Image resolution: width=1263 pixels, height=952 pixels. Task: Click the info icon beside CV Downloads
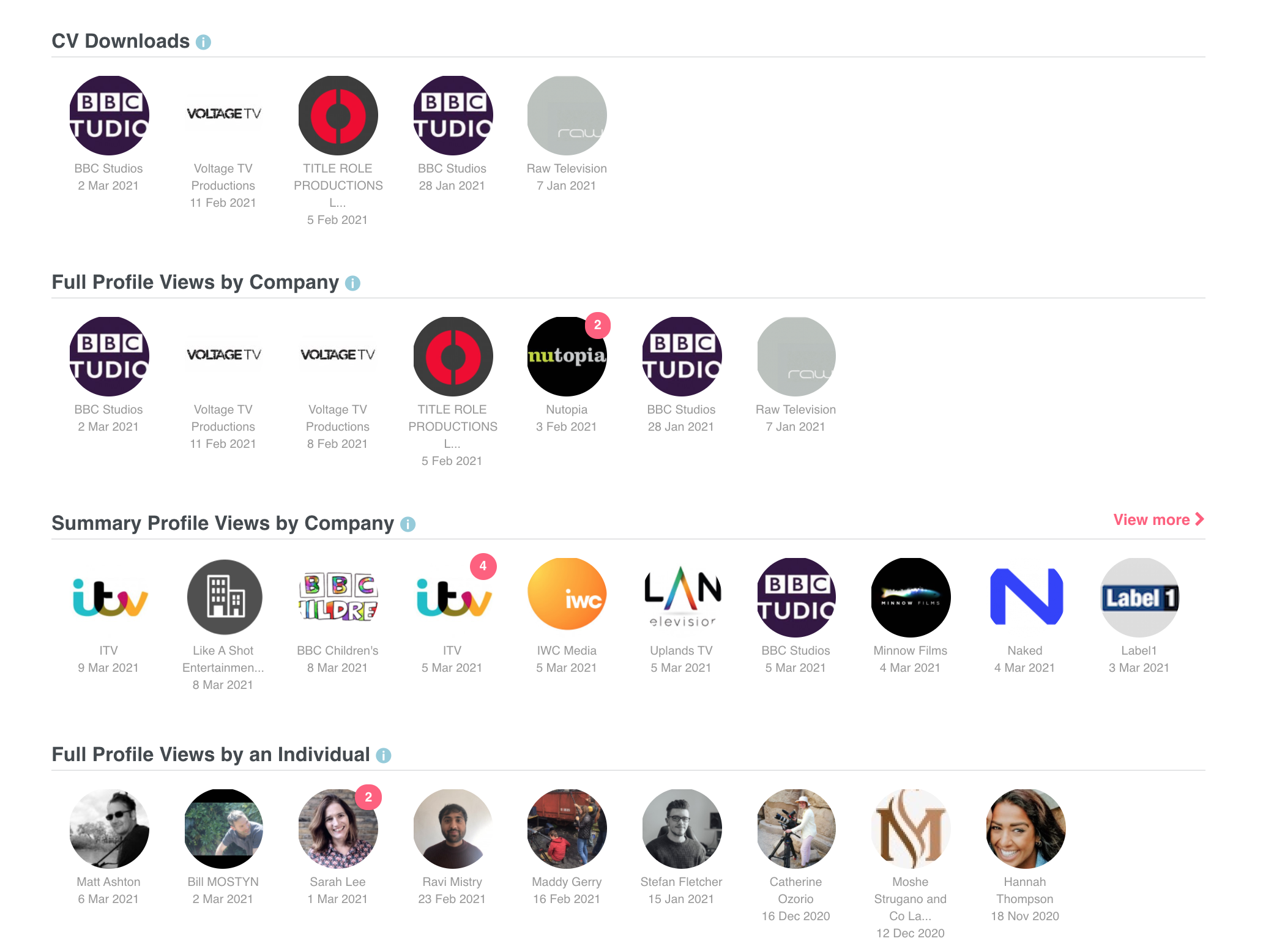pyautogui.click(x=203, y=42)
